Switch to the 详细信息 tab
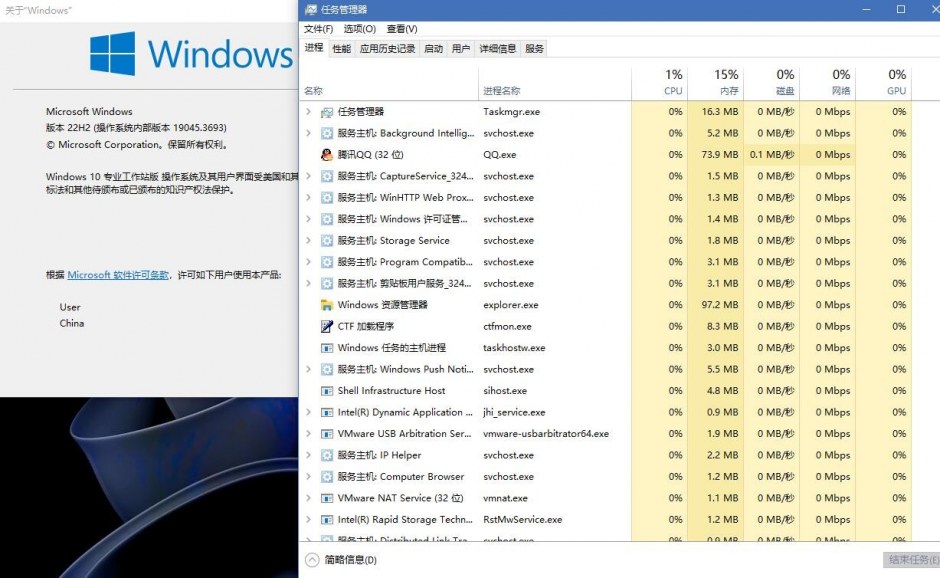This screenshot has width=940, height=578. pyautogui.click(x=498, y=49)
